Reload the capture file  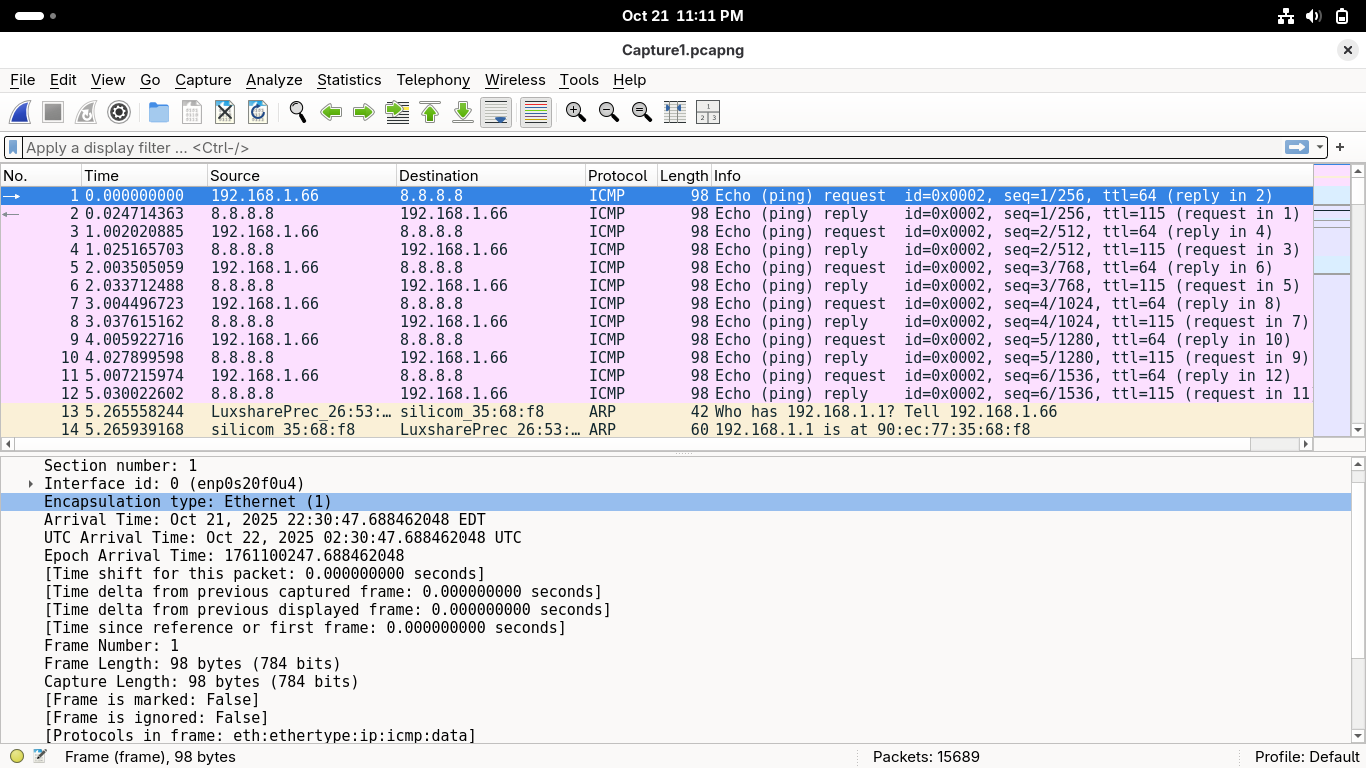pyautogui.click(x=257, y=113)
